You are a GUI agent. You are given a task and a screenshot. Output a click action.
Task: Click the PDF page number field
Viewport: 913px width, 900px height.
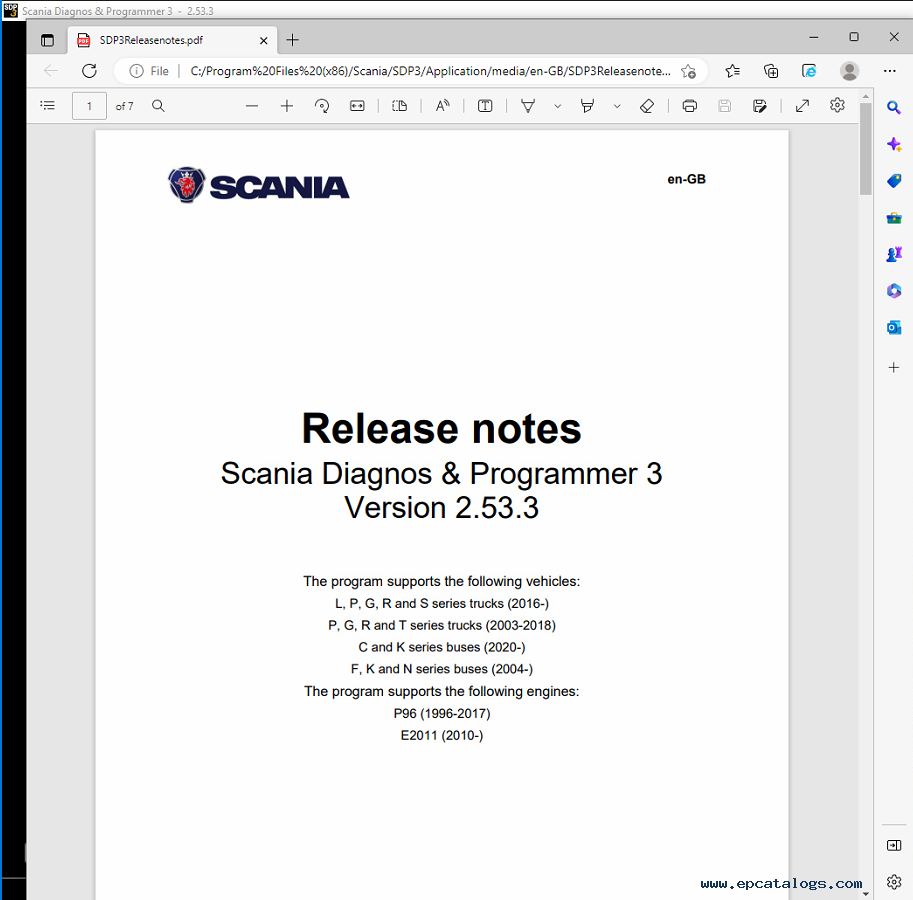89,106
